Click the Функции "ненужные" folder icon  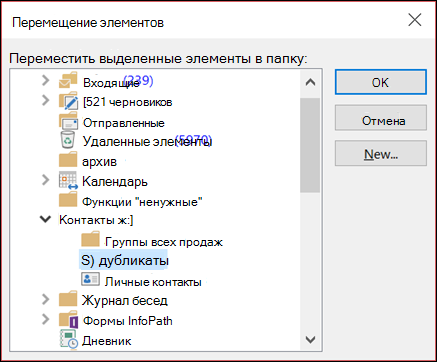[68, 200]
